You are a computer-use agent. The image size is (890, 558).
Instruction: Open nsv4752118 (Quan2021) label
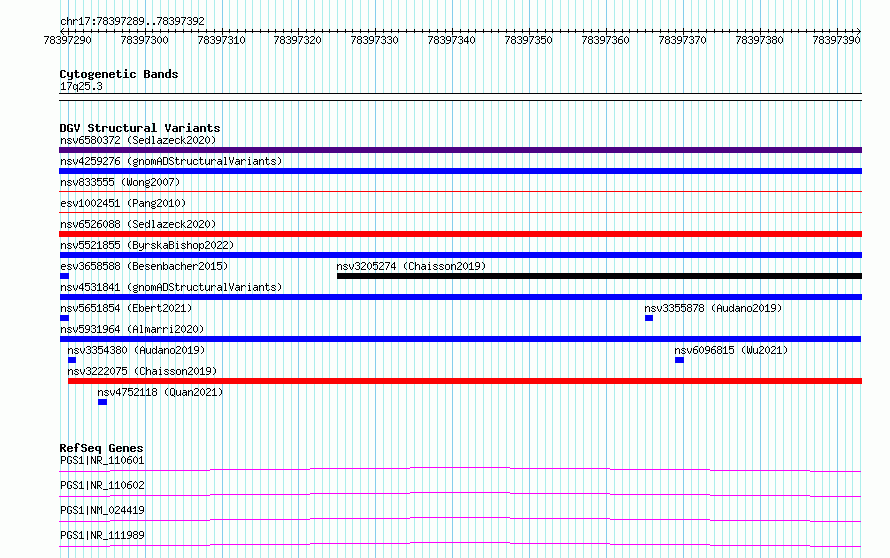160,392
